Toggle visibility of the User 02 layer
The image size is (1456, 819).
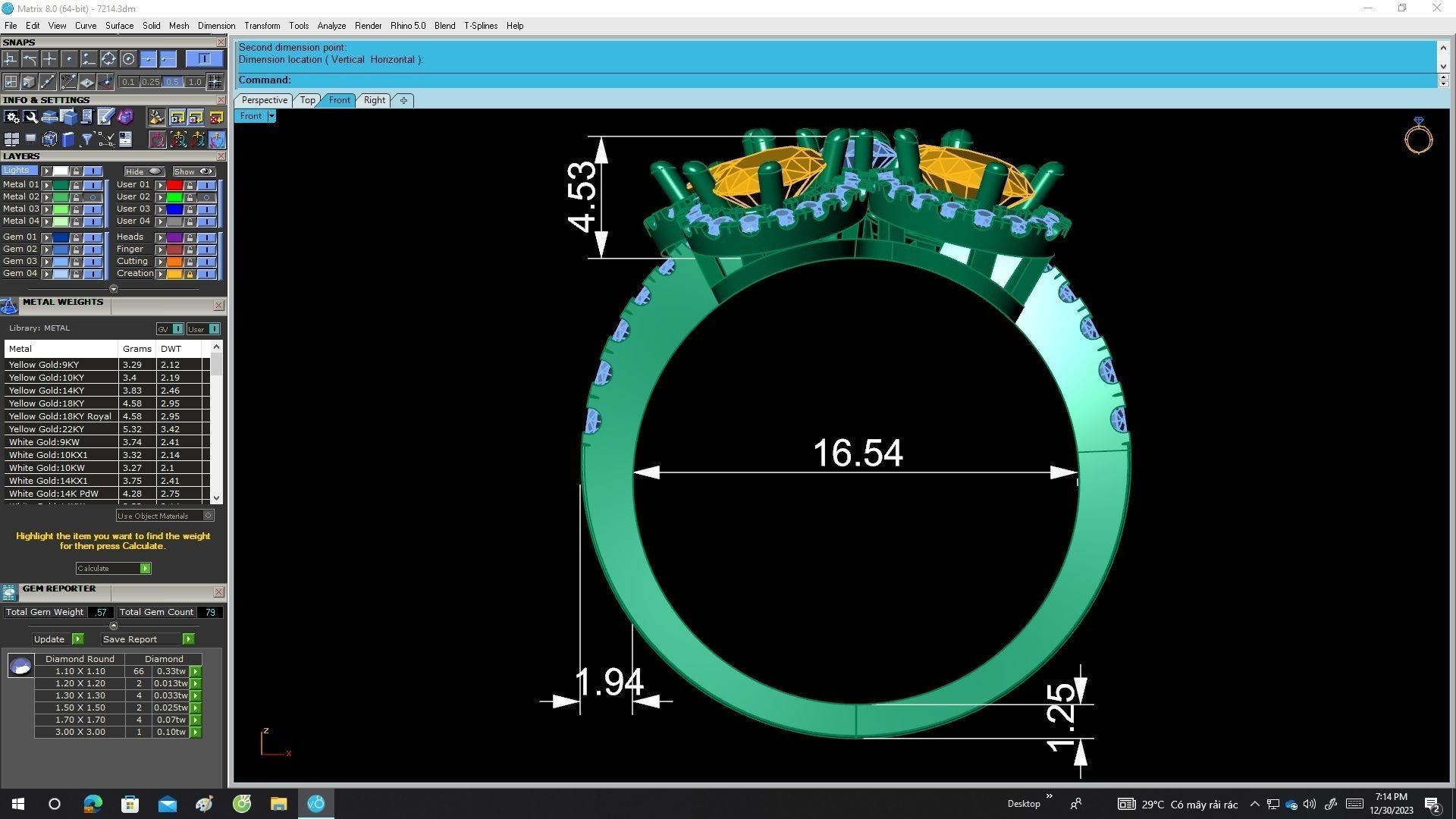click(206, 197)
